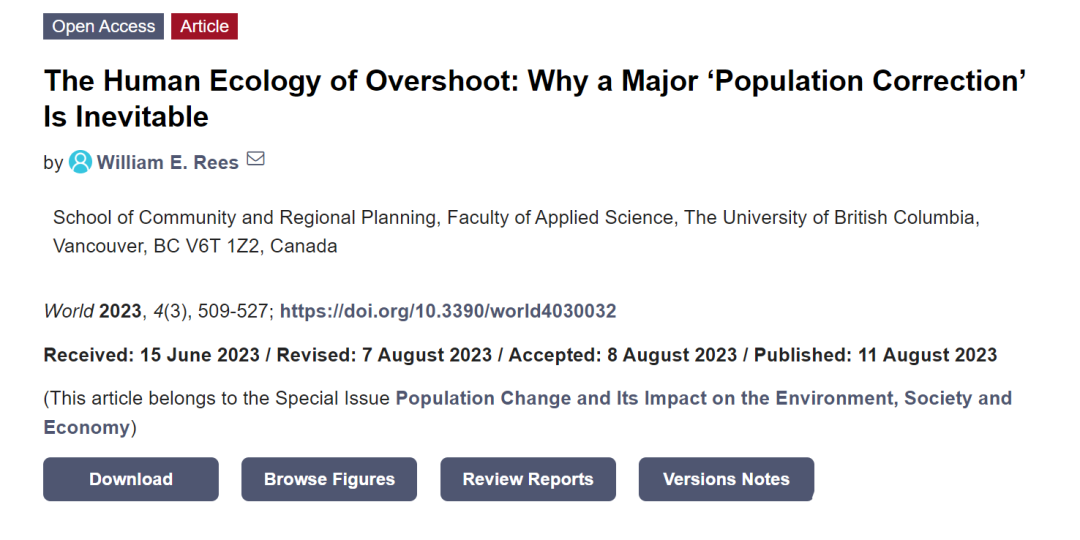Select the journal name World
The height and width of the screenshot is (540, 1080).
click(69, 311)
